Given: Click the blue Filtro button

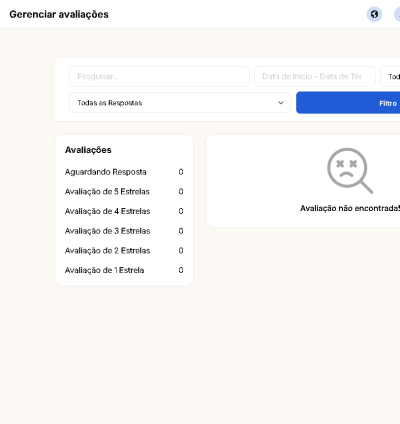Looking at the screenshot, I should coord(348,103).
